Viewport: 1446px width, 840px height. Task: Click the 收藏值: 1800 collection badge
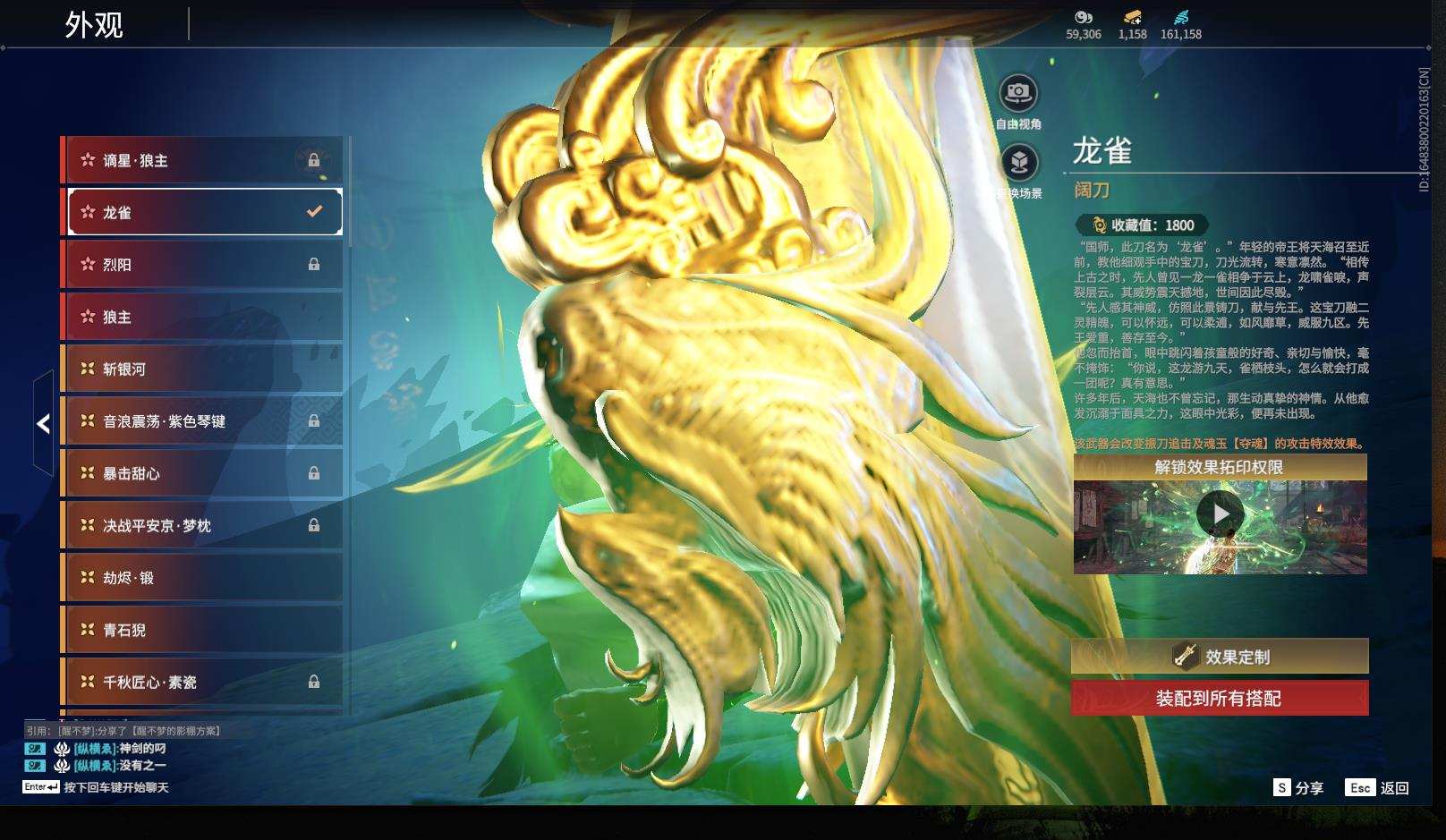(x=1141, y=225)
